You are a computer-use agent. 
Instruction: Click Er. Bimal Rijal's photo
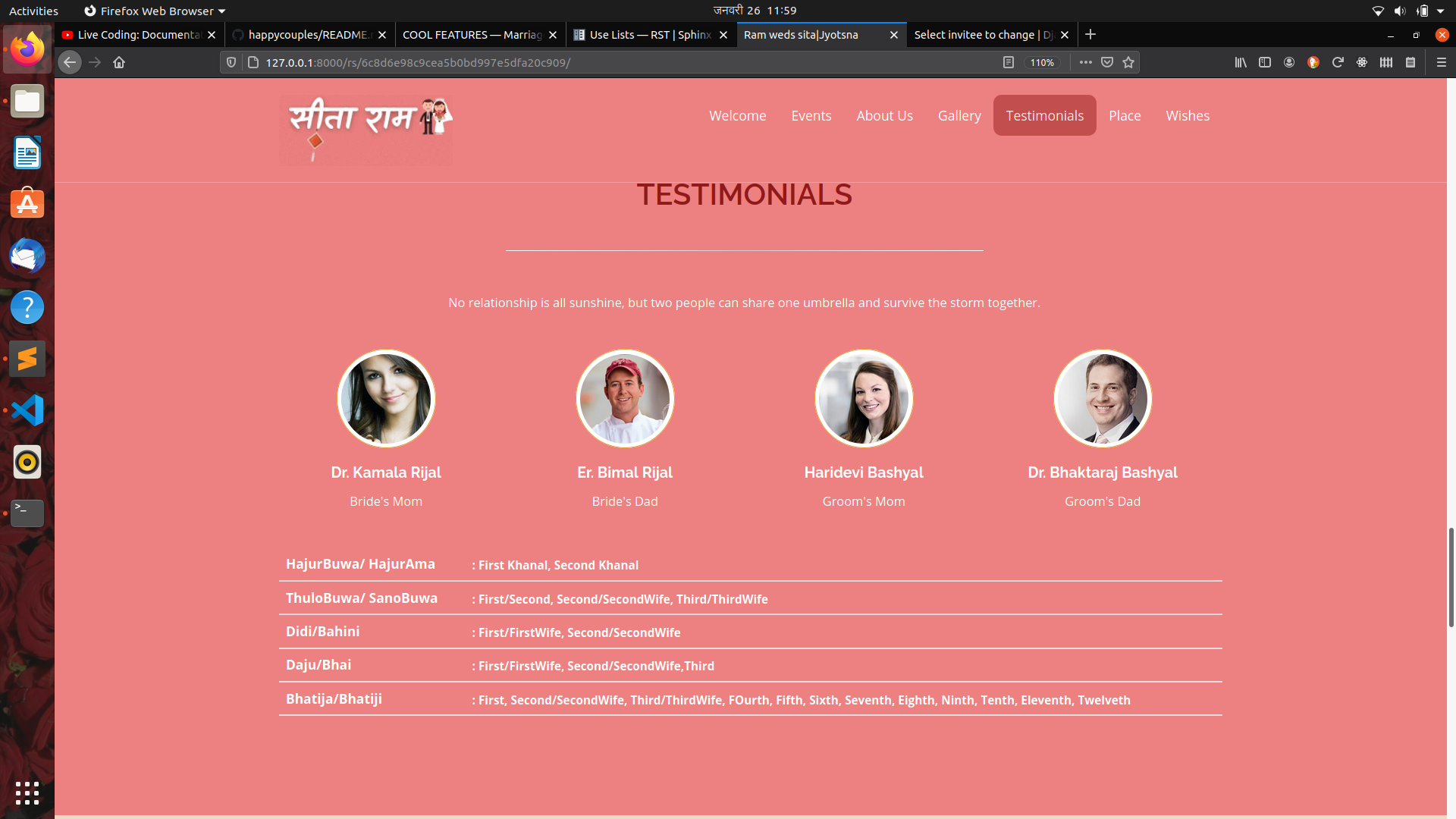[625, 398]
